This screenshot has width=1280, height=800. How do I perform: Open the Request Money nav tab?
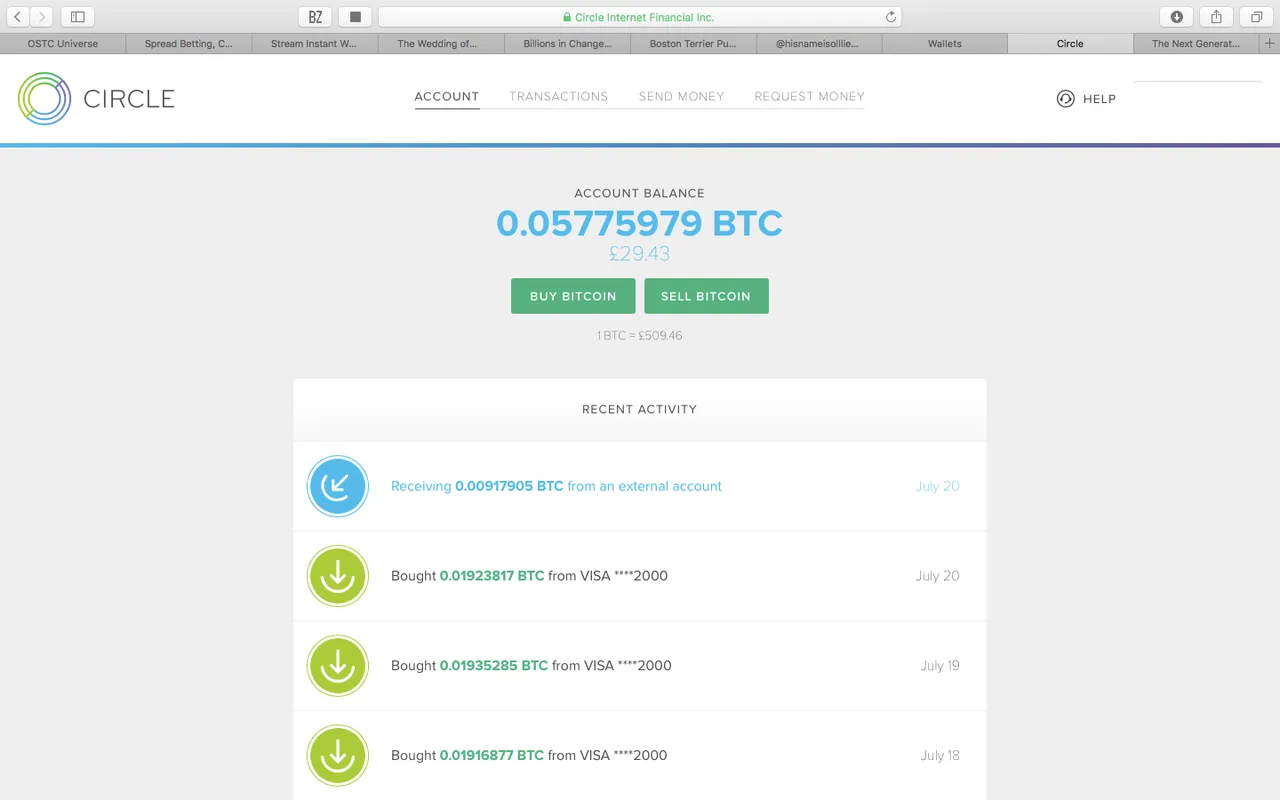[810, 97]
